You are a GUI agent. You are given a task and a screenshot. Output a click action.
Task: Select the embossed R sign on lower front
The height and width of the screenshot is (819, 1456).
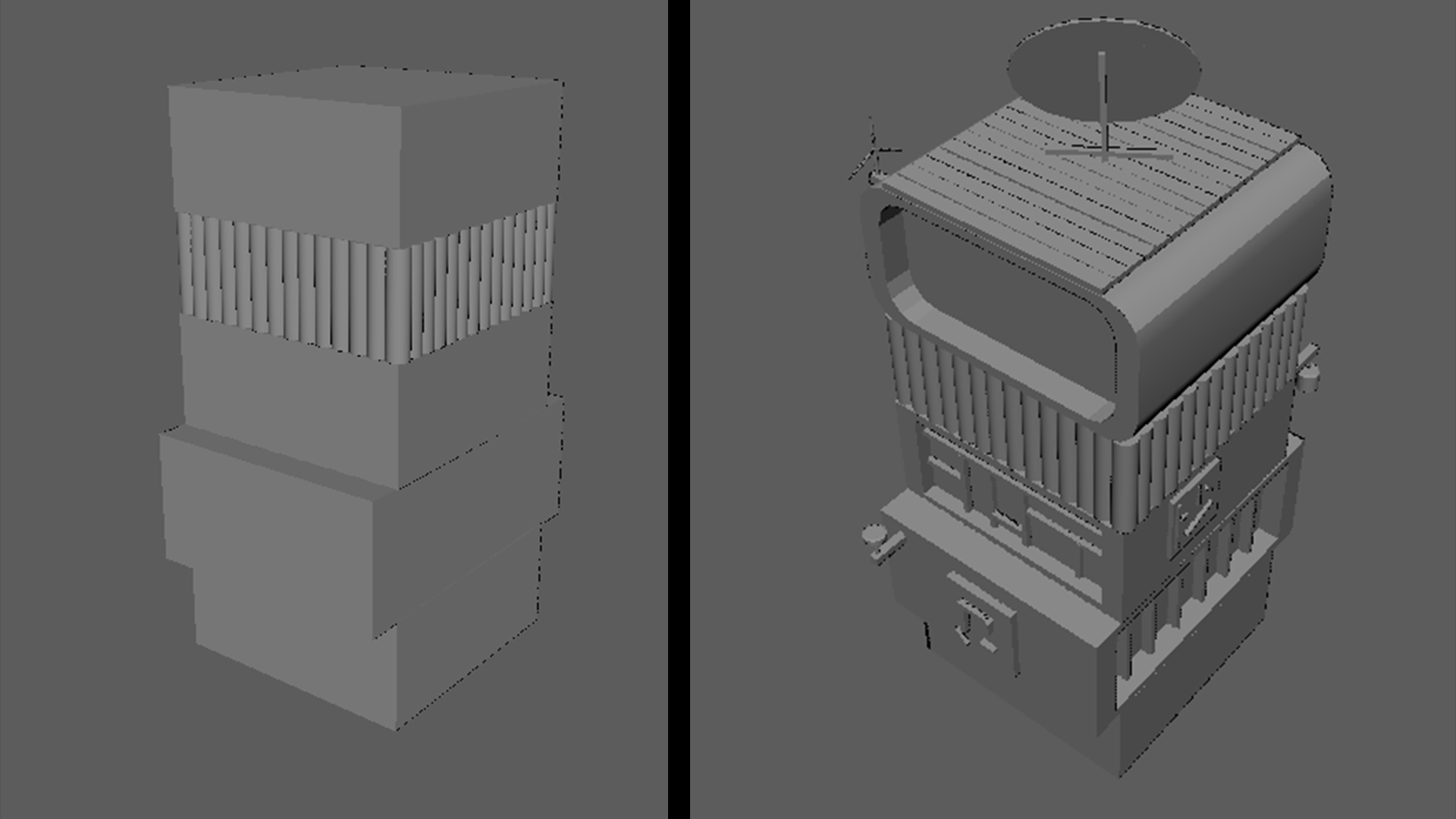976,625
